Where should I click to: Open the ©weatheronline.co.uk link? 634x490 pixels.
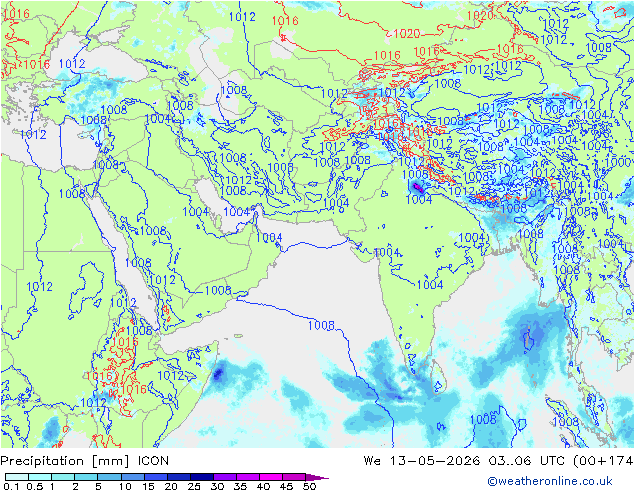point(549,481)
